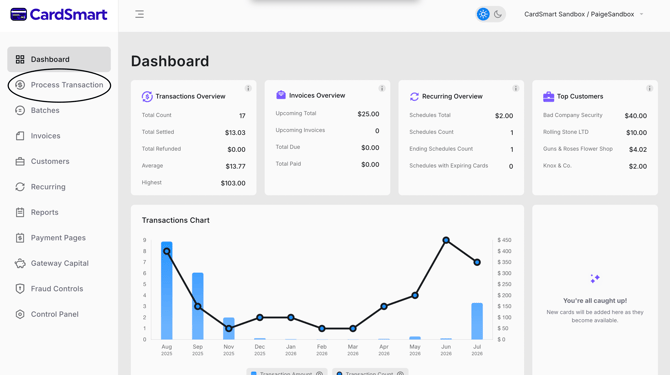Toggle Transaction Count legend visibility

pos(370,373)
